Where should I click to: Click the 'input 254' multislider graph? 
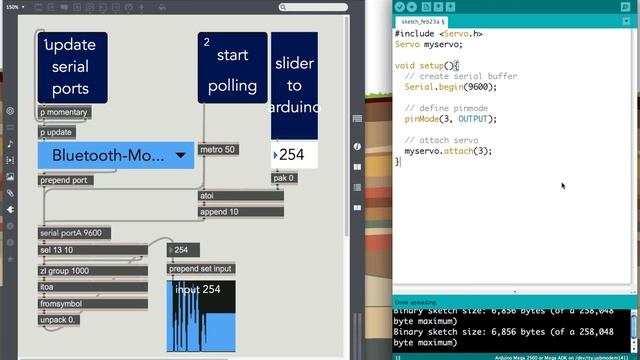(x=201, y=316)
